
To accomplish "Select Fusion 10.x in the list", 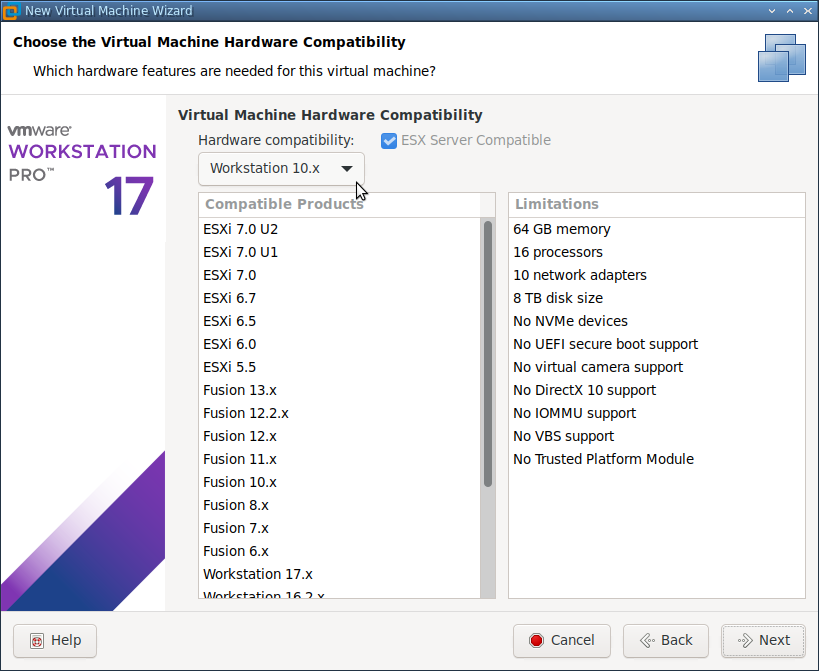I will (x=340, y=482).
